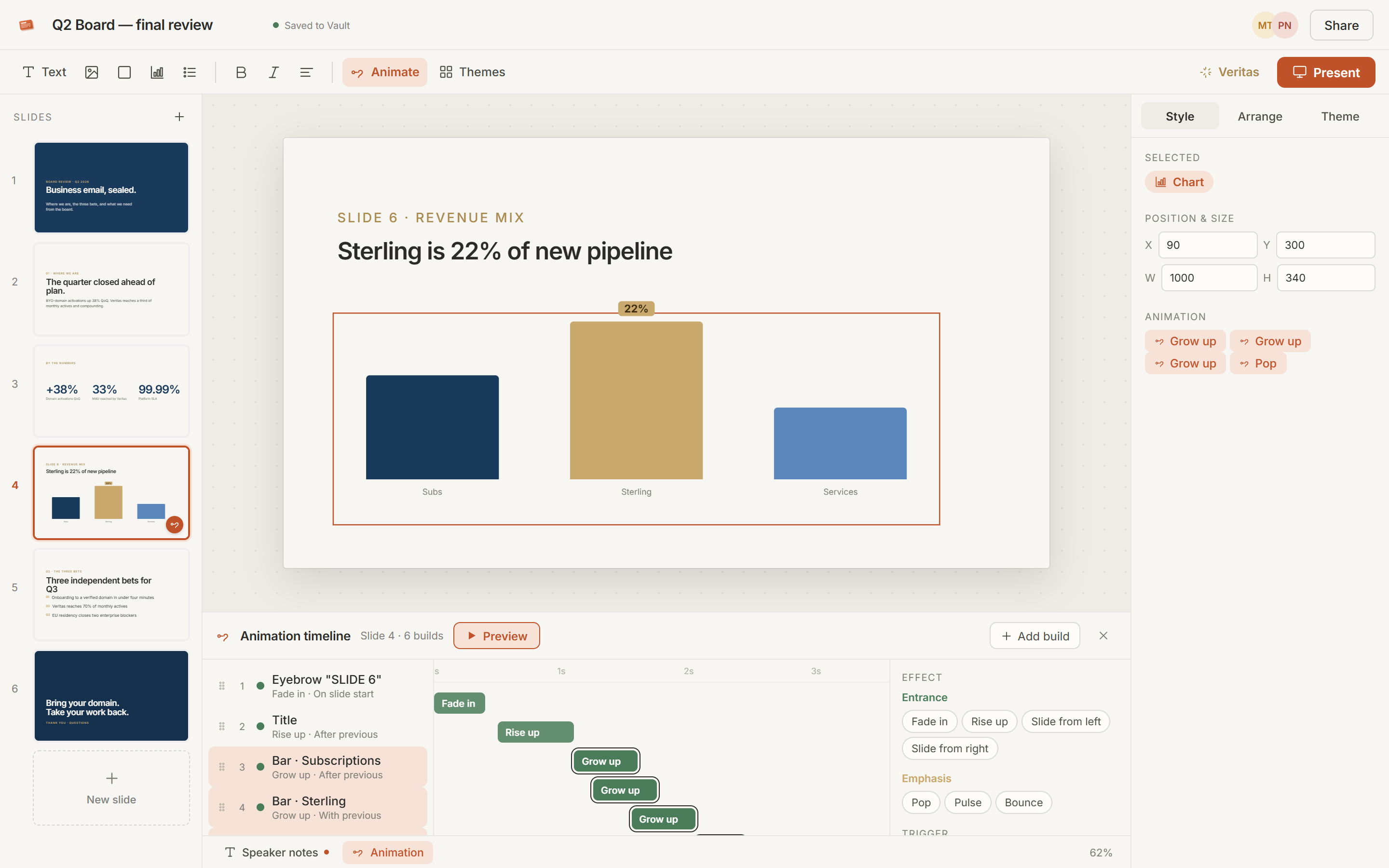Preview the animation timeline
Image resolution: width=1389 pixels, height=868 pixels.
click(x=496, y=636)
